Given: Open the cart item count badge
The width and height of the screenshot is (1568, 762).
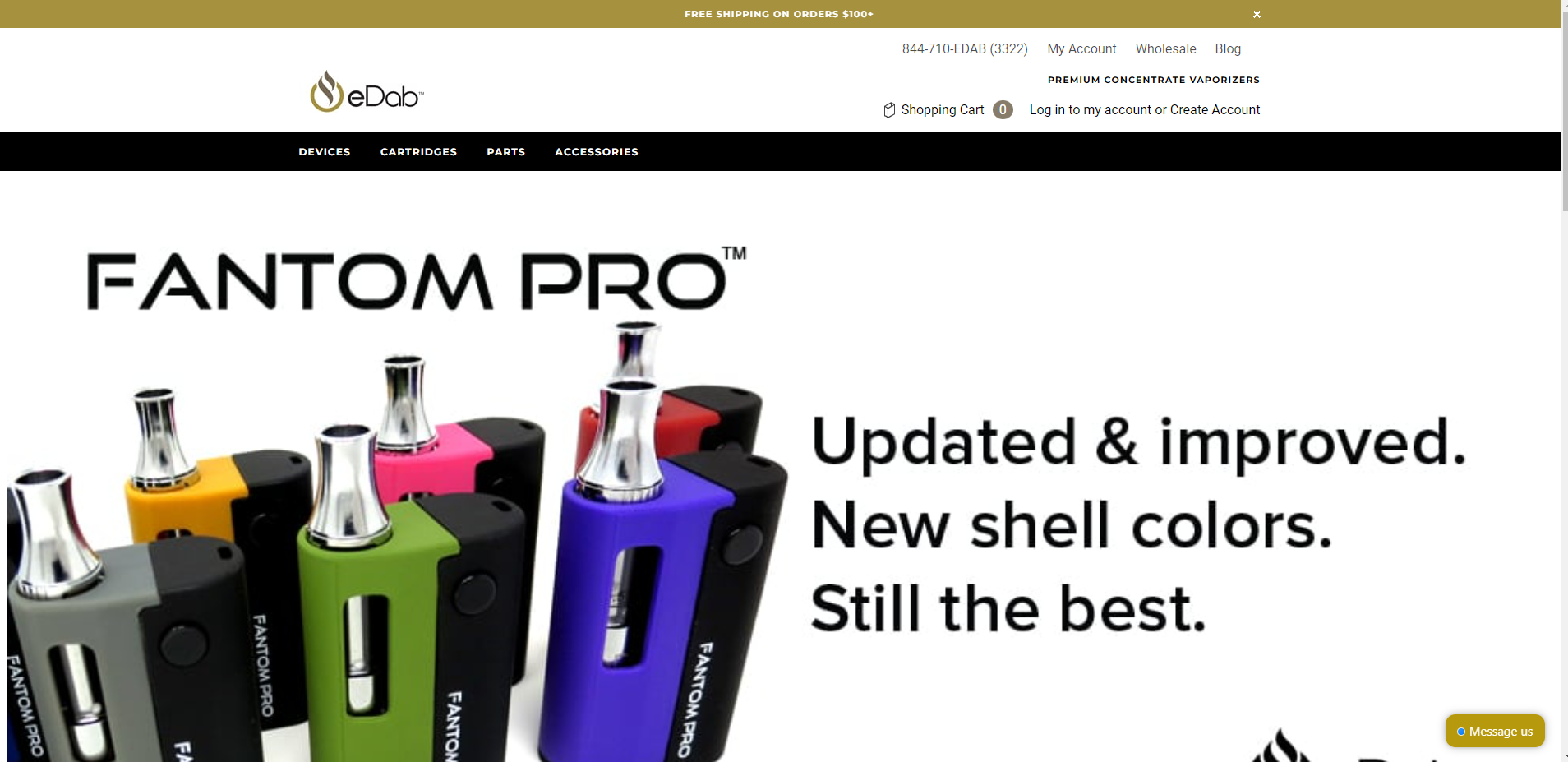Looking at the screenshot, I should pyautogui.click(x=1003, y=109).
